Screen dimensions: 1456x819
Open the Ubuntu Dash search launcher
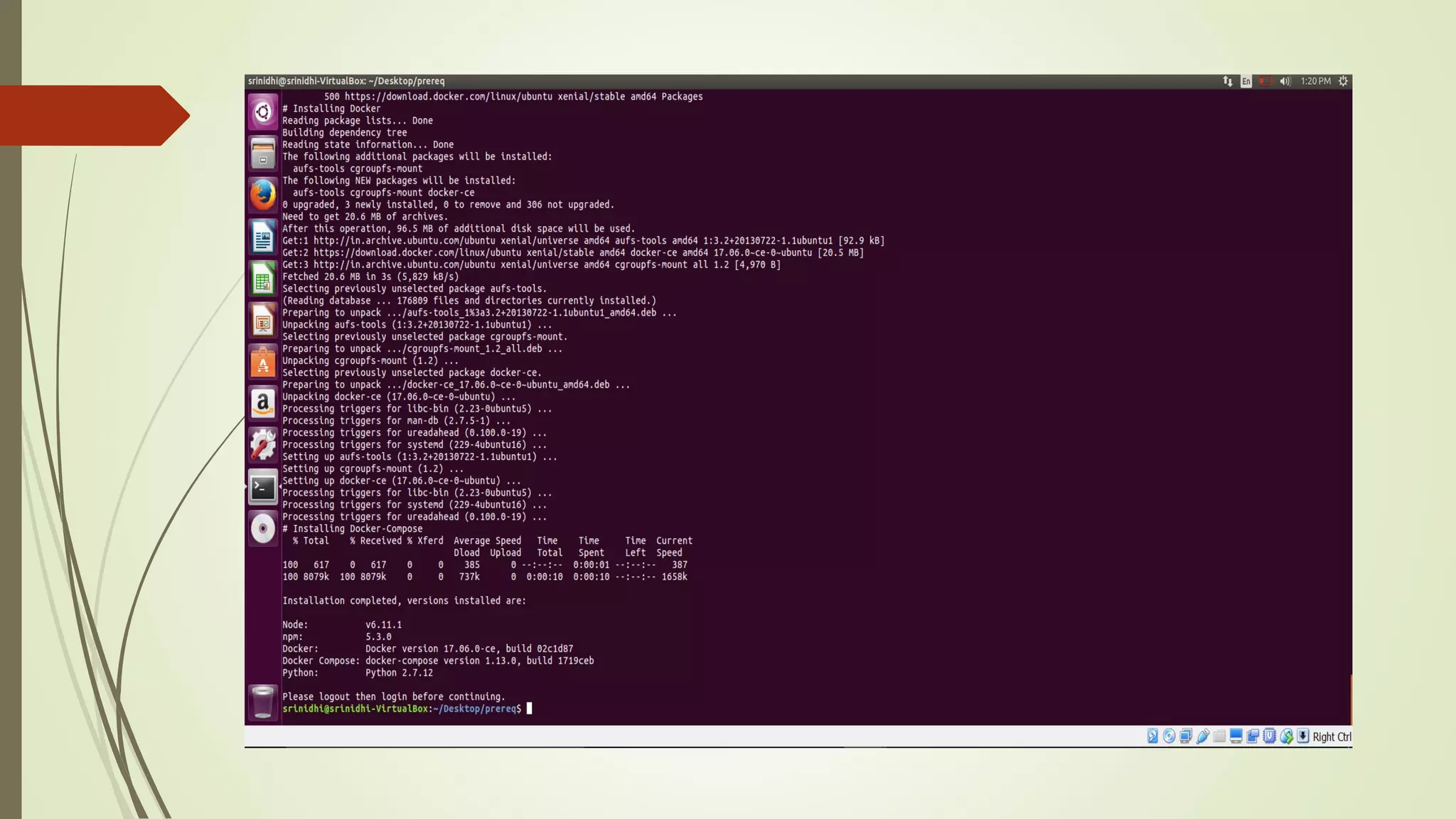[263, 112]
